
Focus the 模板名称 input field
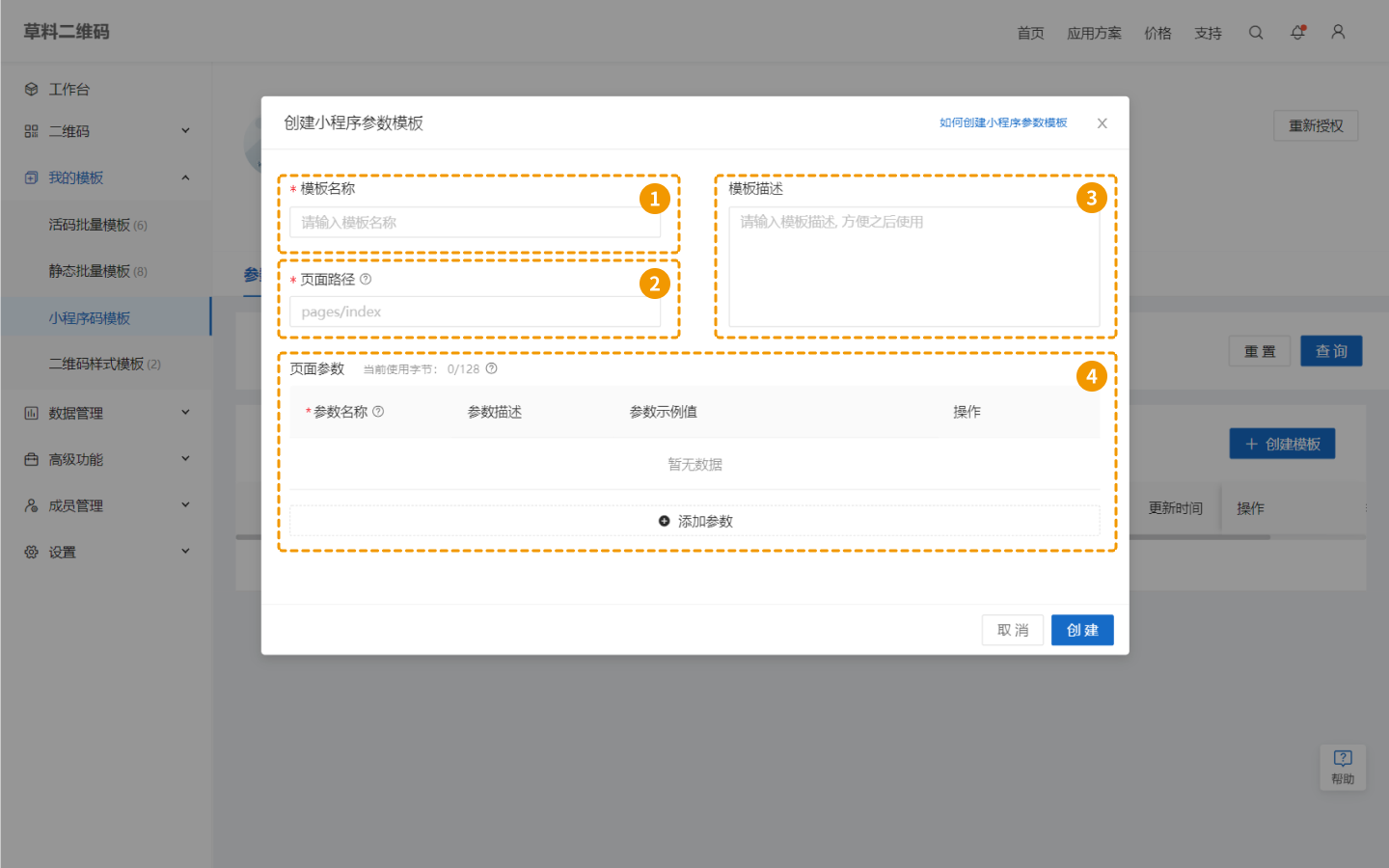click(x=475, y=222)
